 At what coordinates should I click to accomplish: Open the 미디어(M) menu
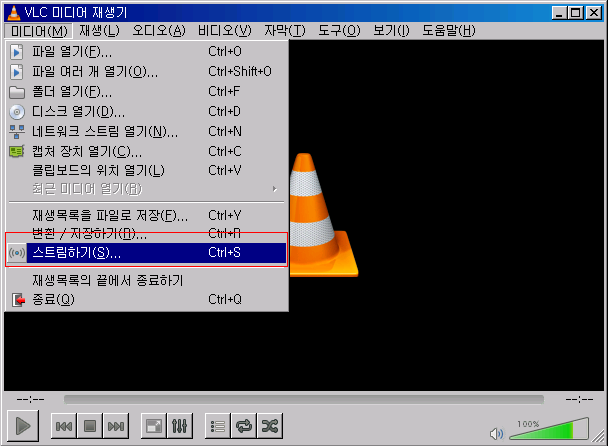click(39, 30)
